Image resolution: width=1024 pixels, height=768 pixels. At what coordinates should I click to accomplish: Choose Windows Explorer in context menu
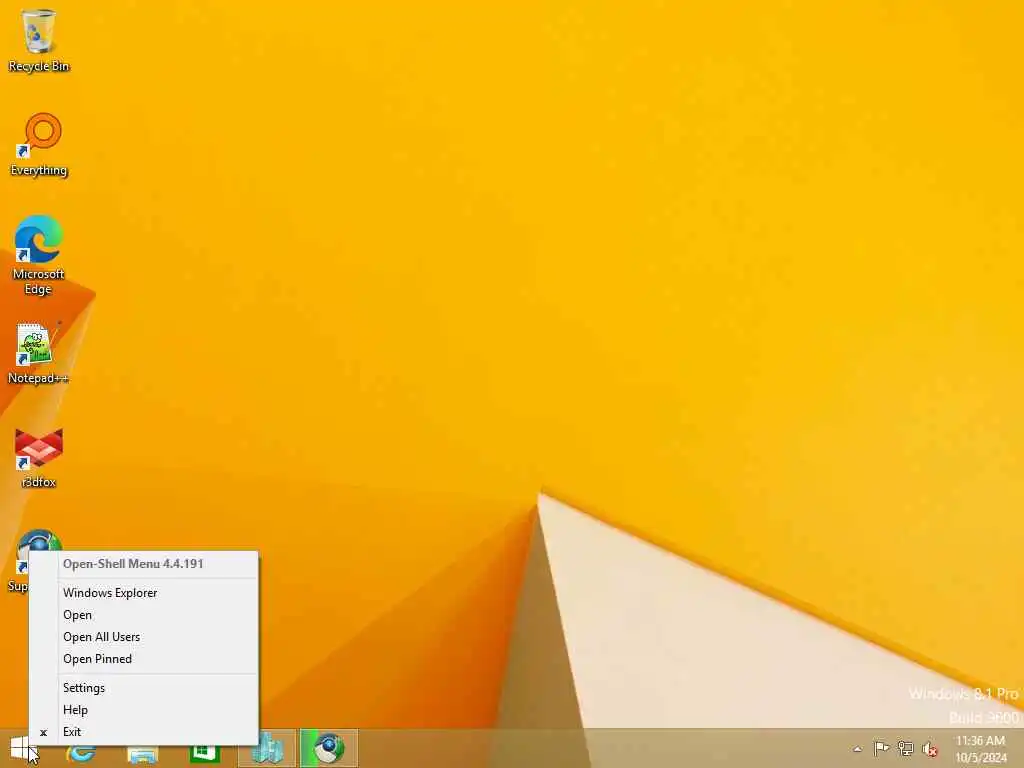click(x=144, y=593)
